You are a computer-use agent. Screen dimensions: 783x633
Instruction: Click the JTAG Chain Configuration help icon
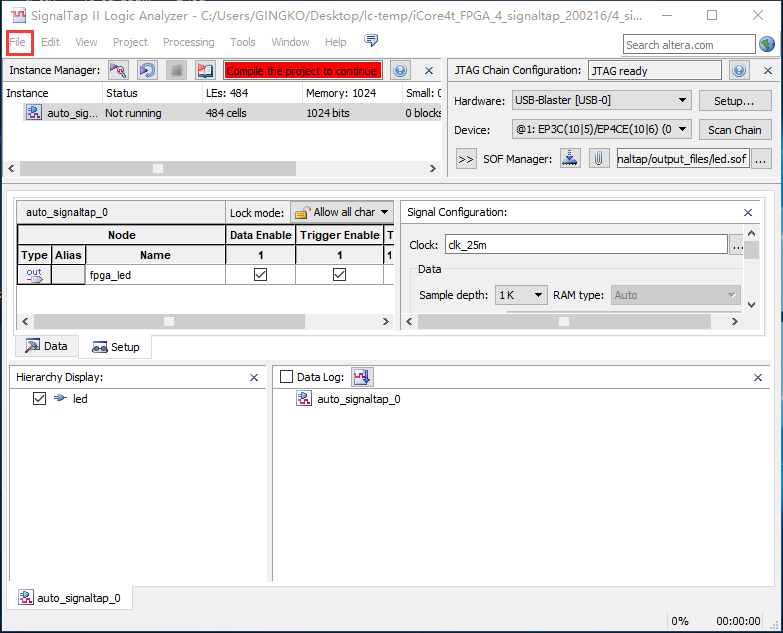(739, 71)
